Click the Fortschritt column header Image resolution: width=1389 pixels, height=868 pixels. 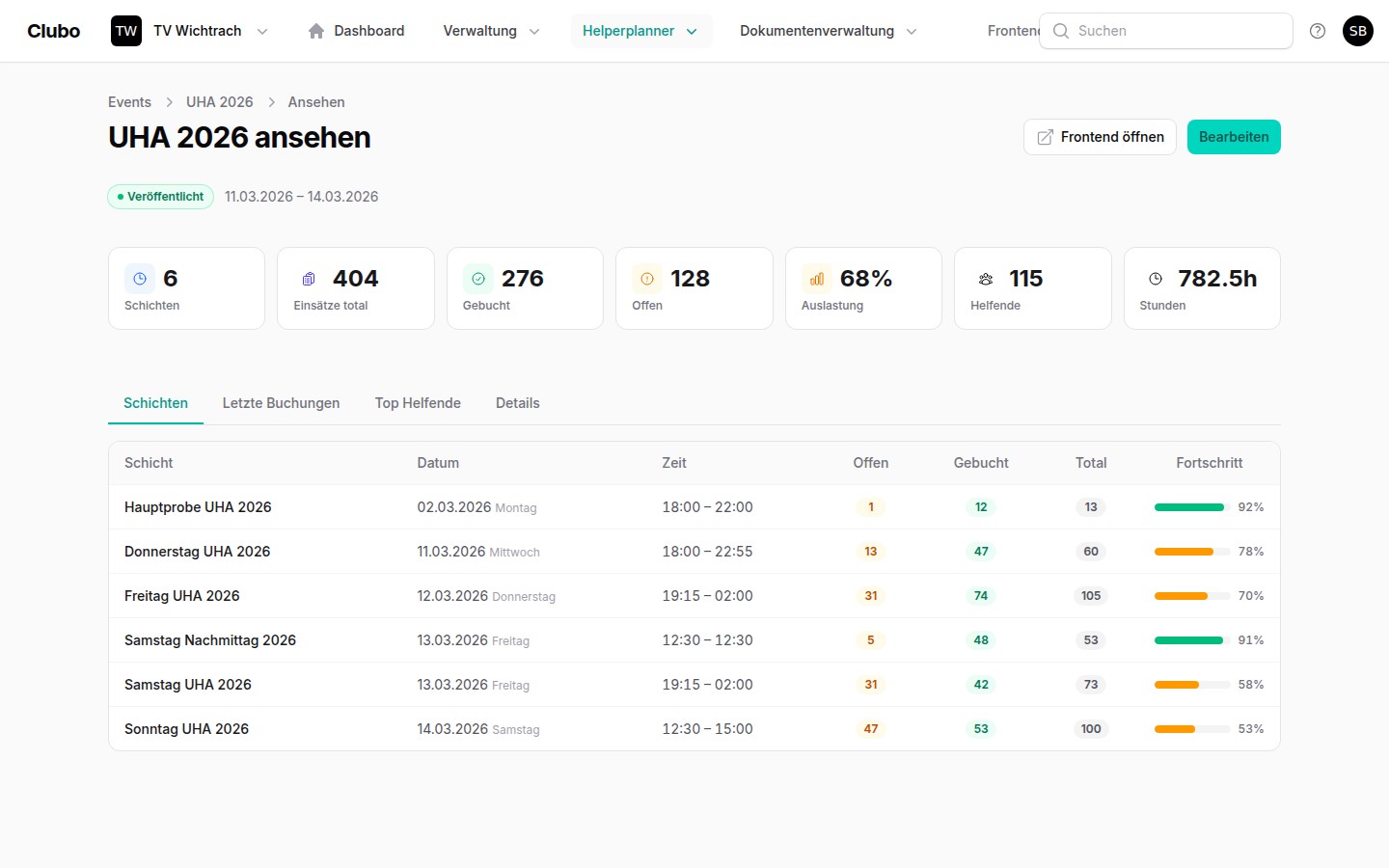[1210, 463]
